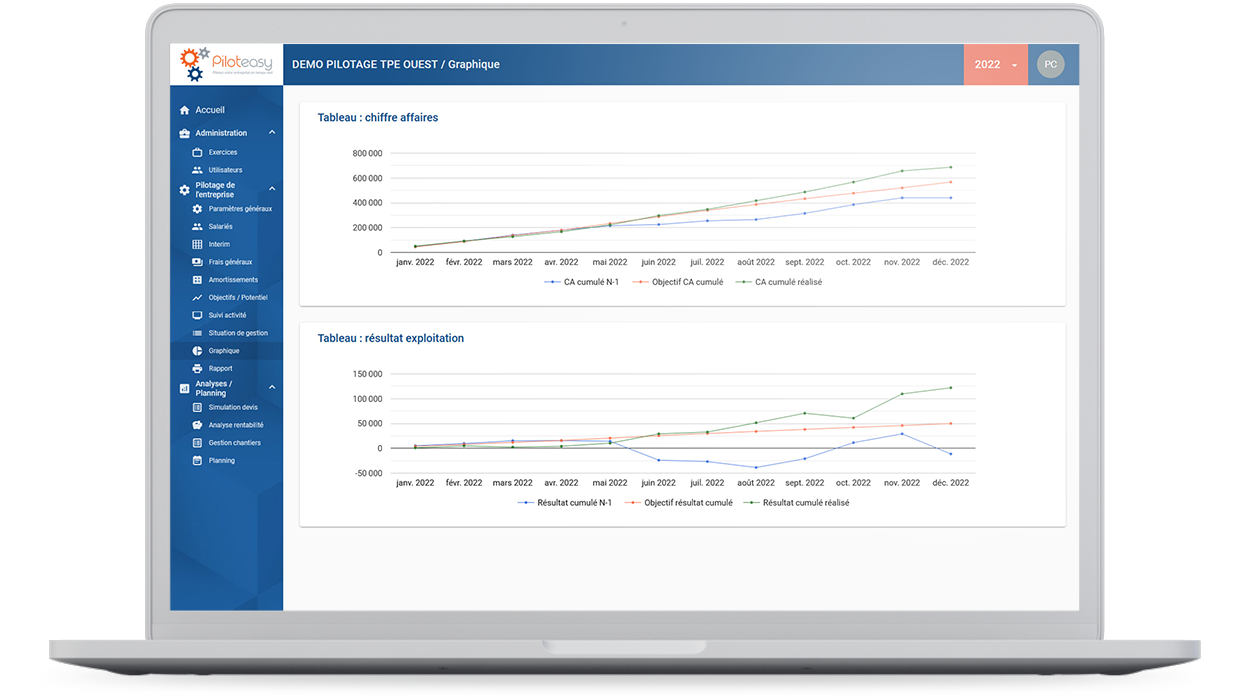Open the 2022 year dropdown
Image resolution: width=1250 pixels, height=700 pixels.
point(996,64)
